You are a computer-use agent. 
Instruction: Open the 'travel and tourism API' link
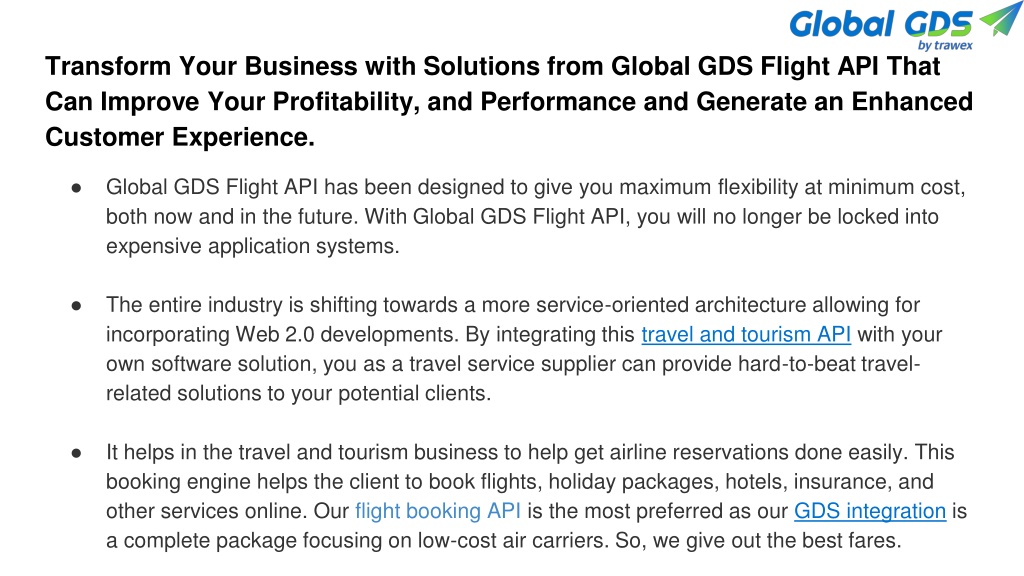746,334
